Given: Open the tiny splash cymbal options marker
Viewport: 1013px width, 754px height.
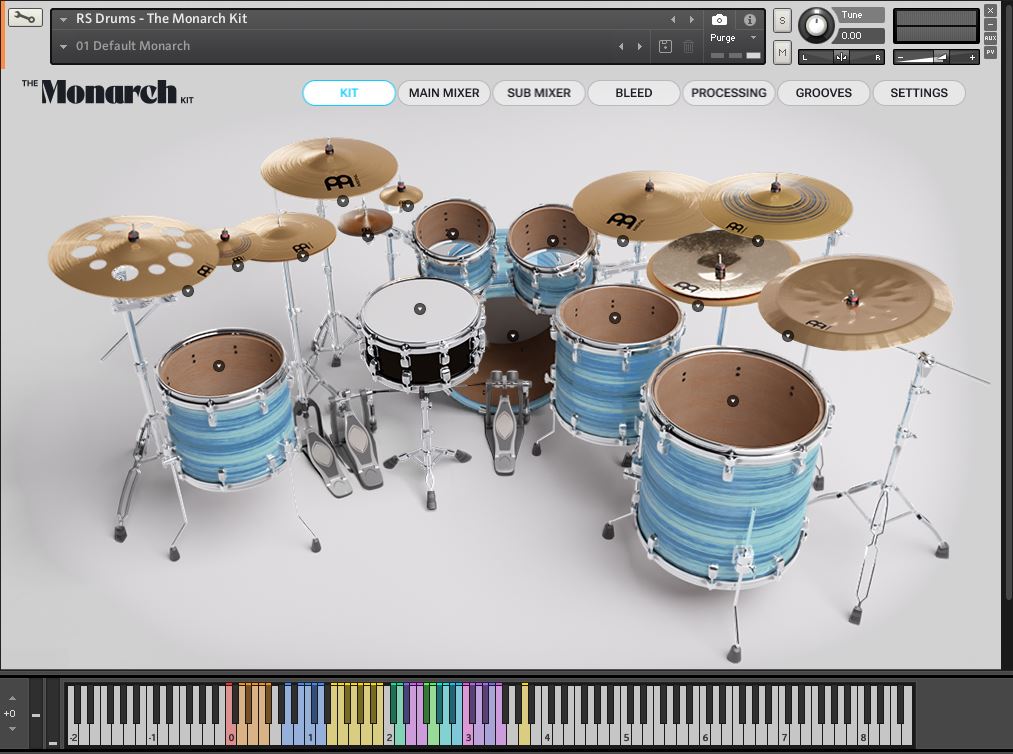Looking at the screenshot, I should pos(407,206).
